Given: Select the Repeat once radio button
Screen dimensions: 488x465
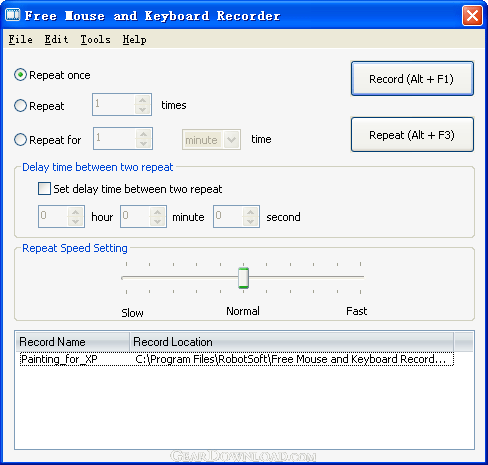Looking at the screenshot, I should coord(20,75).
